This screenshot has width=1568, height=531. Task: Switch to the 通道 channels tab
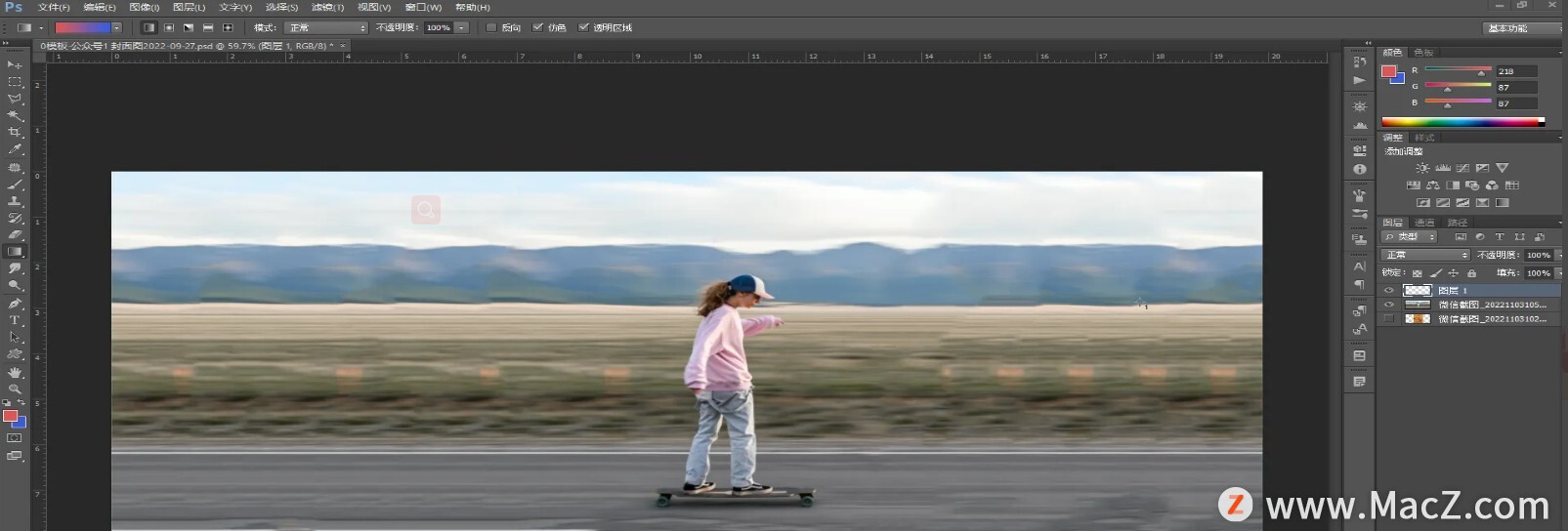1424,223
